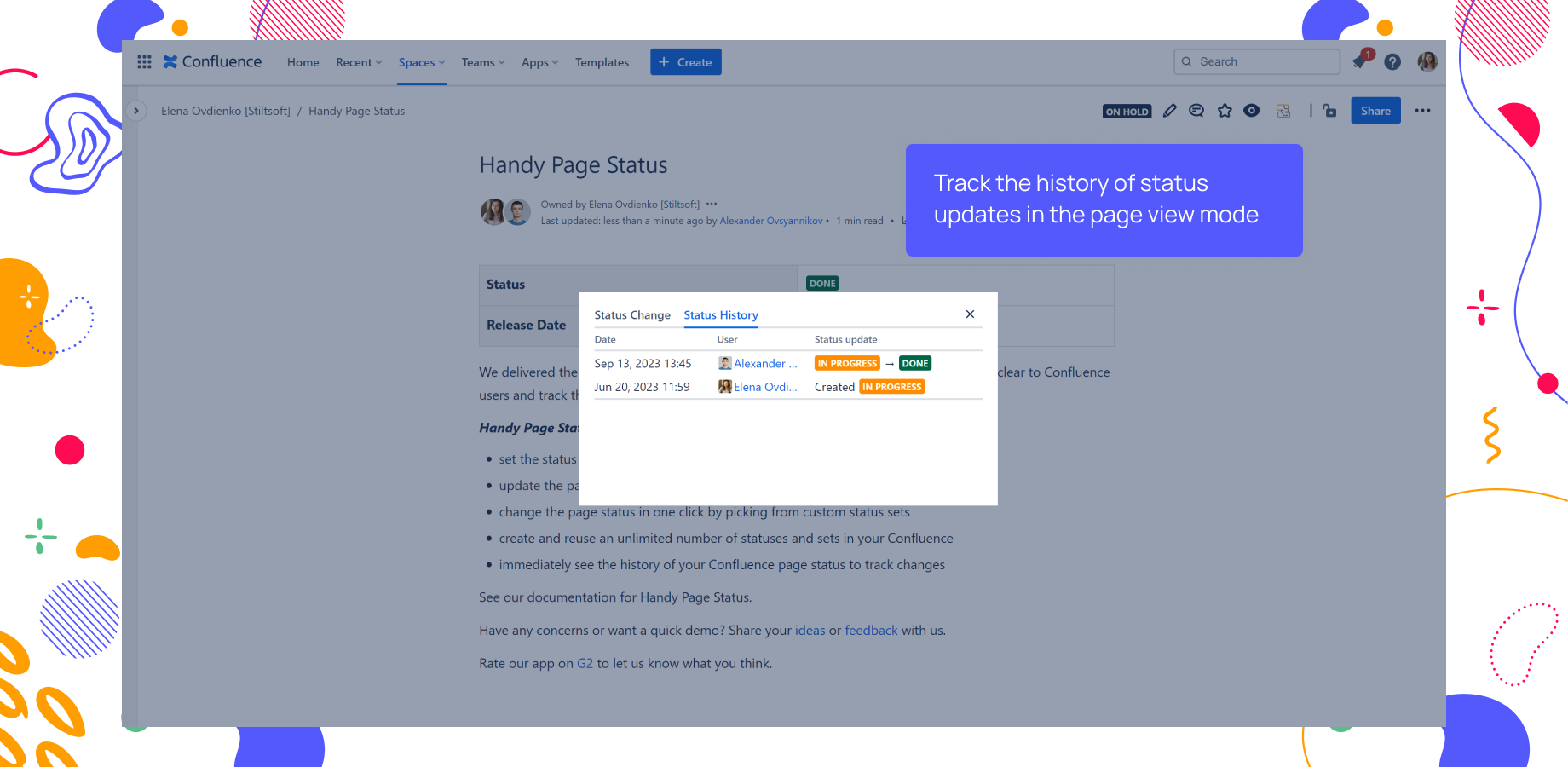This screenshot has width=1568, height=767.
Task: Click the IN PROGRESS badge in the Sep 13 row
Action: (847, 363)
